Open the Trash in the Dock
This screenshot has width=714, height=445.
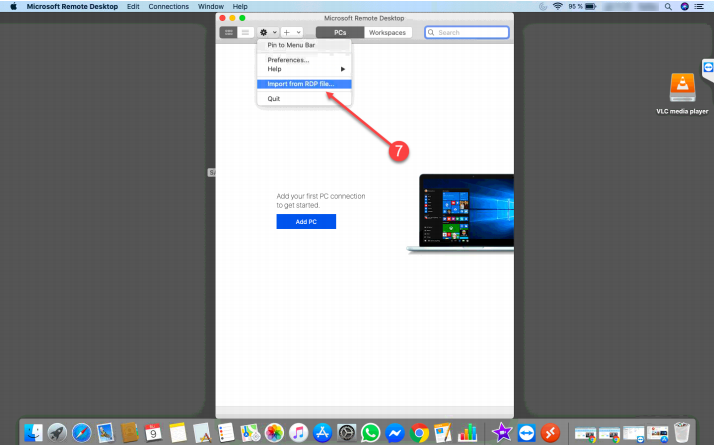(x=682, y=432)
